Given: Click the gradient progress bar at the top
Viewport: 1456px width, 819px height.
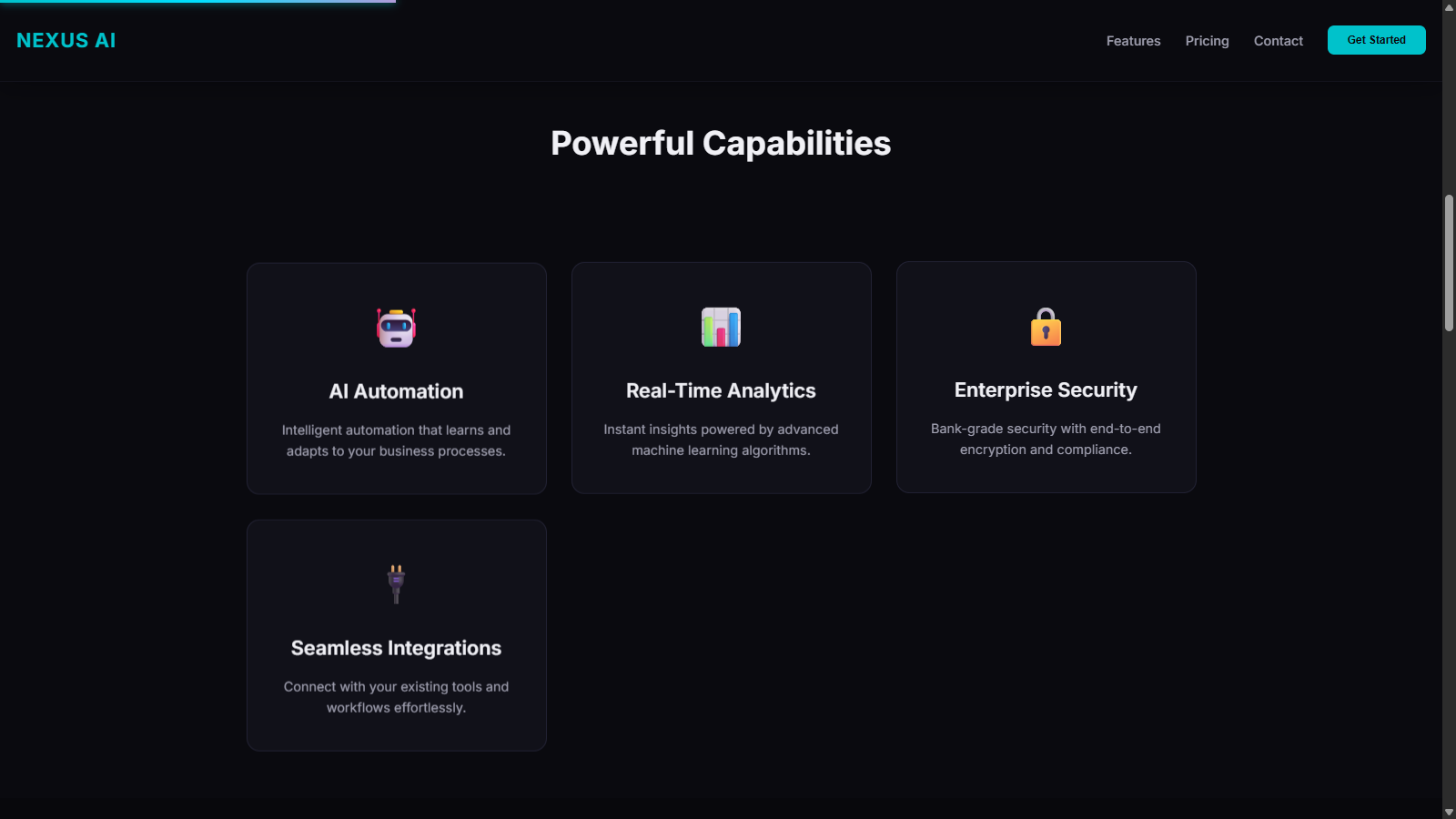Looking at the screenshot, I should point(196,3).
